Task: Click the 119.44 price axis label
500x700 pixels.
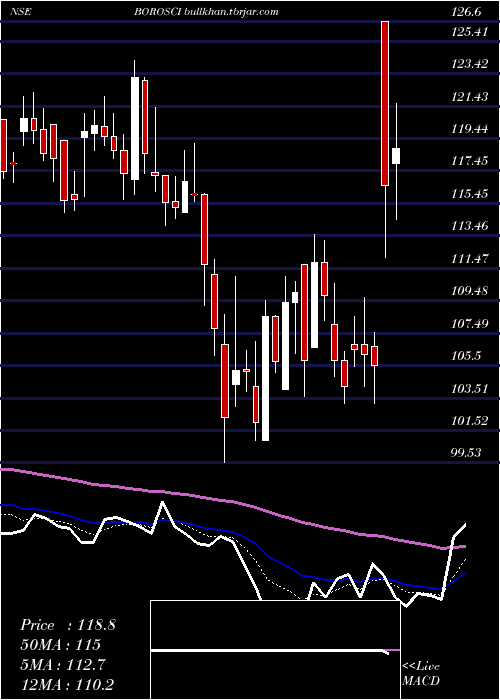Action: (470, 129)
